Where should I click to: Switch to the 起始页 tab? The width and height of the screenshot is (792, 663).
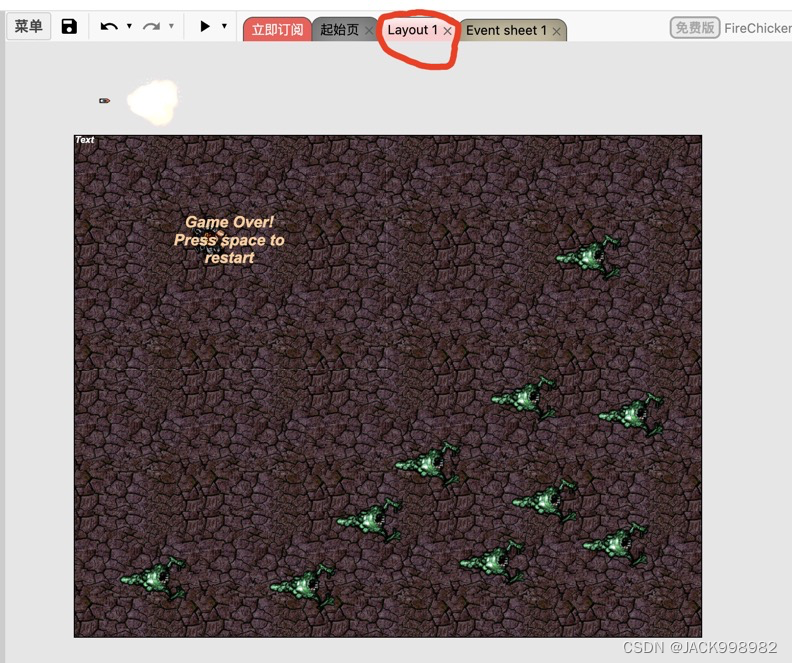coord(339,30)
